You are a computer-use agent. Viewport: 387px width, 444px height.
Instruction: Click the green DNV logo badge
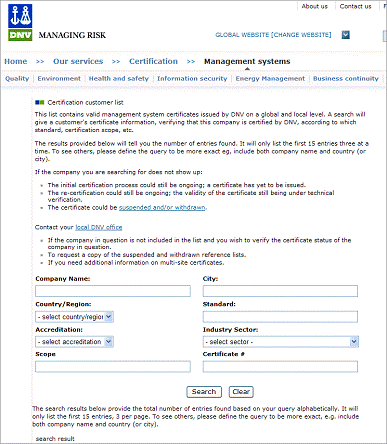click(20, 35)
